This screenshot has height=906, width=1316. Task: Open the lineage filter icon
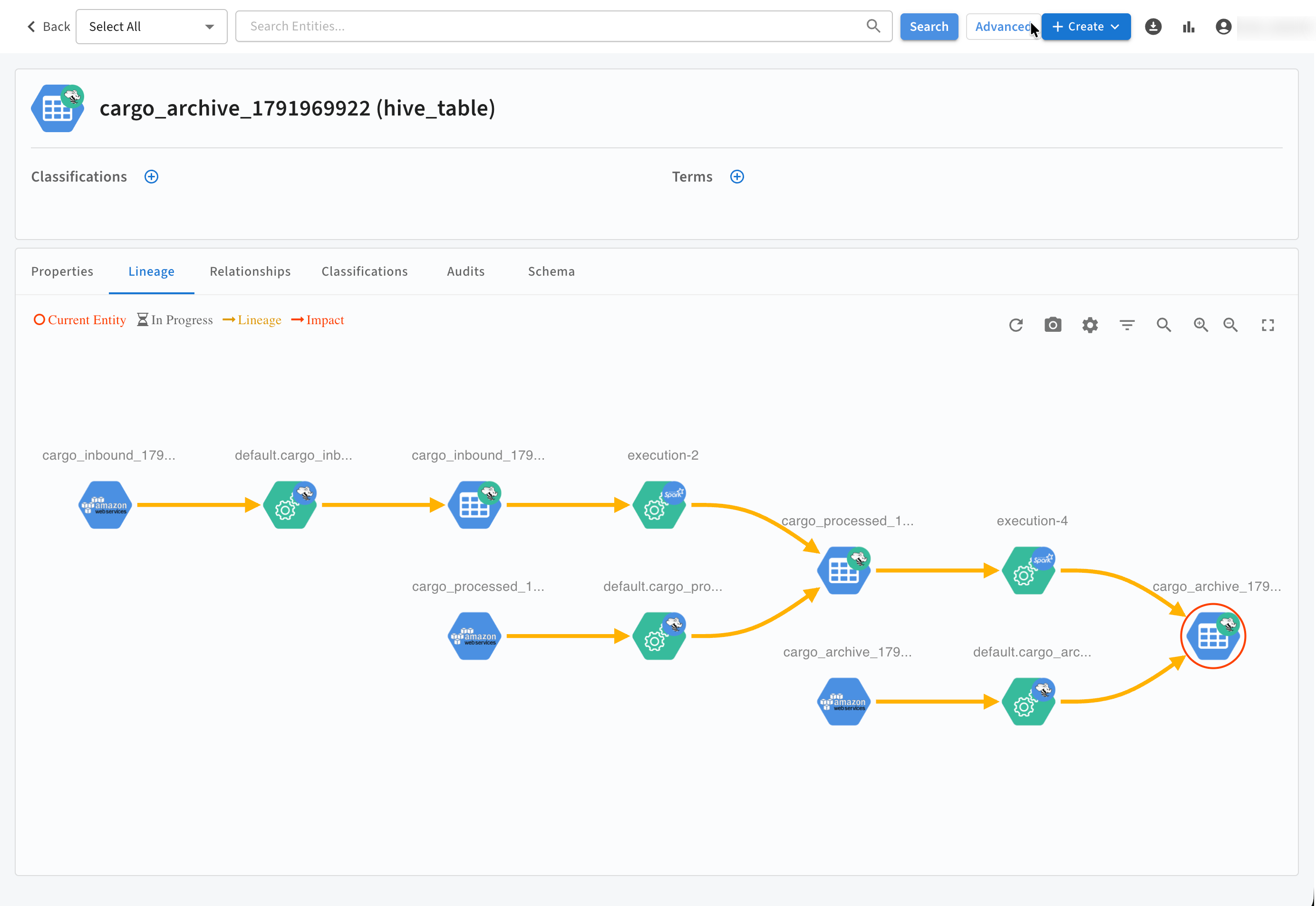coord(1127,325)
